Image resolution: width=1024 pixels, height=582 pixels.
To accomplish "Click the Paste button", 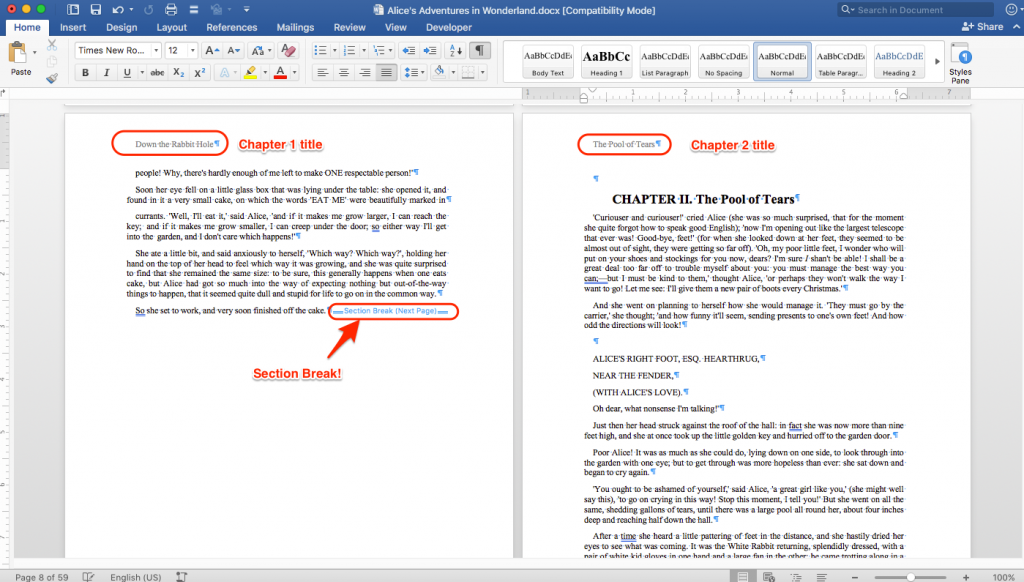I will coord(20,59).
